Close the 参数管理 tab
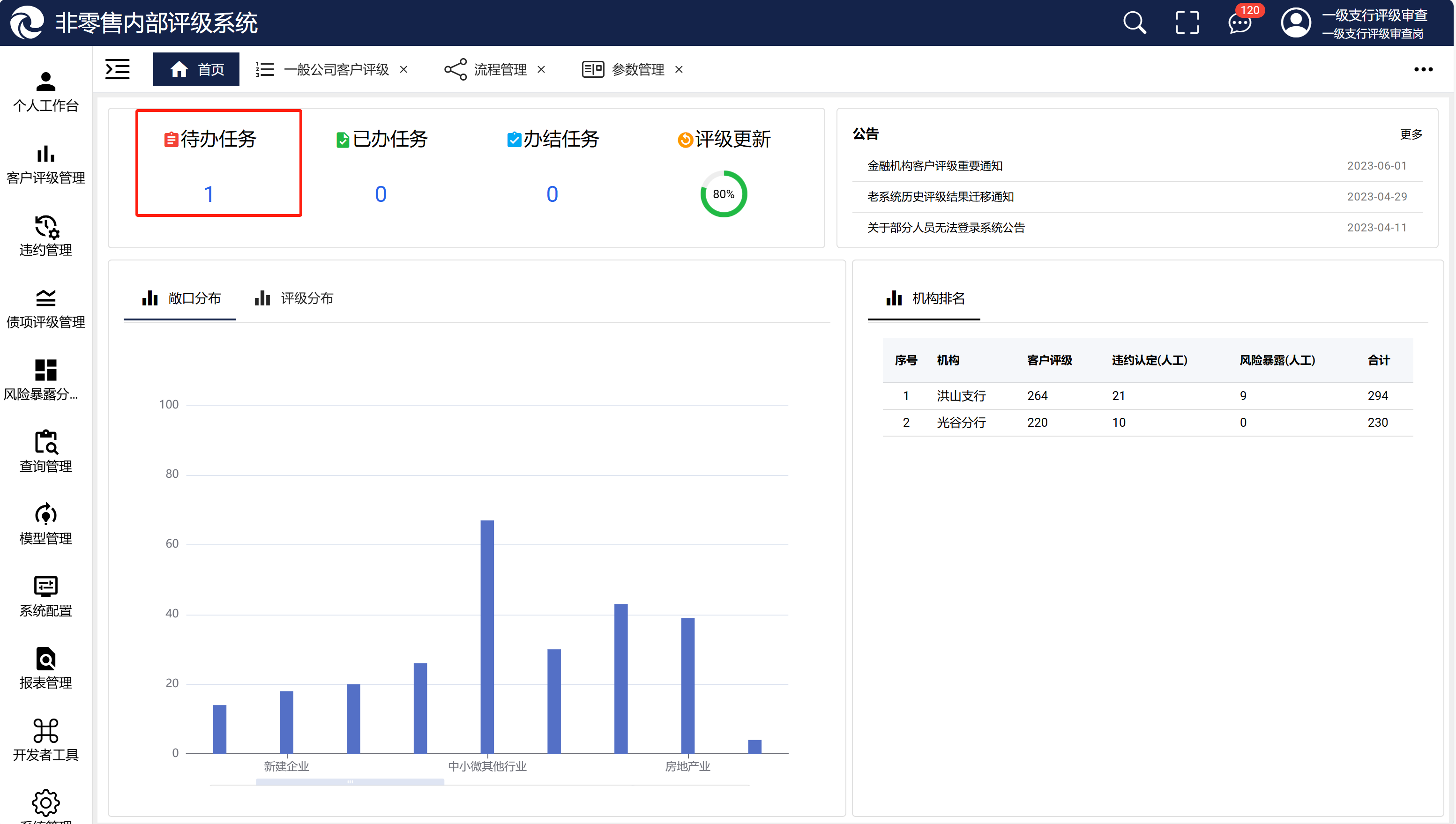This screenshot has height=824, width=1456. pyautogui.click(x=679, y=70)
